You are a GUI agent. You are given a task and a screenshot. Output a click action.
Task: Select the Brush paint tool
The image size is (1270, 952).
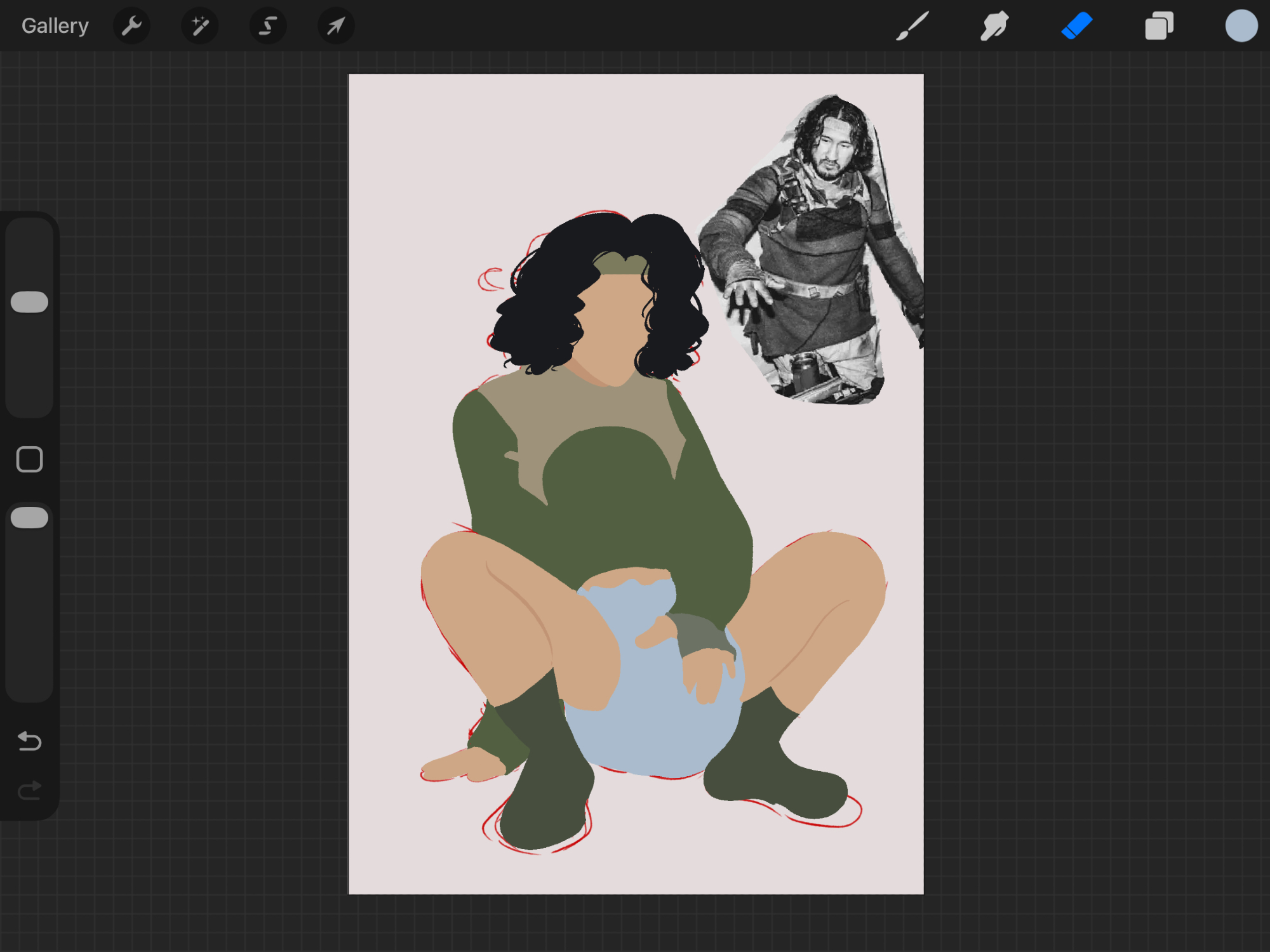pos(912,26)
